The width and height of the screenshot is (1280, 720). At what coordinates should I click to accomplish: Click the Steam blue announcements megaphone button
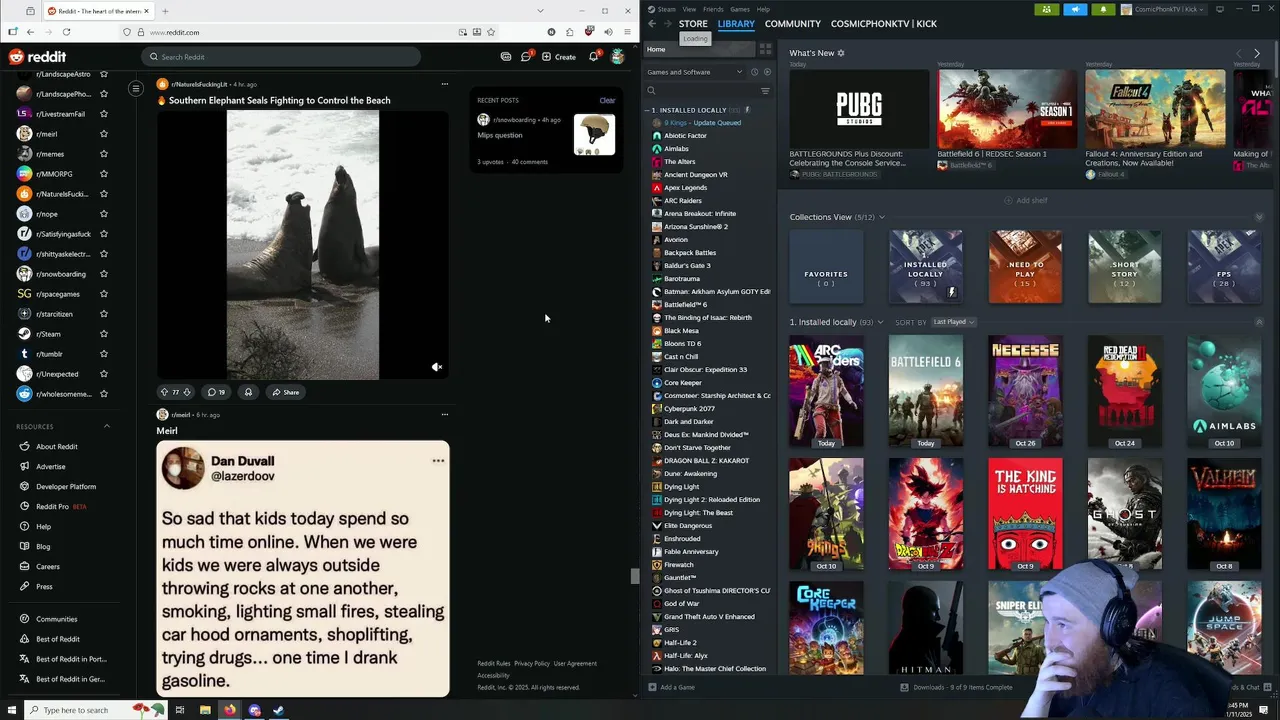tap(1075, 9)
